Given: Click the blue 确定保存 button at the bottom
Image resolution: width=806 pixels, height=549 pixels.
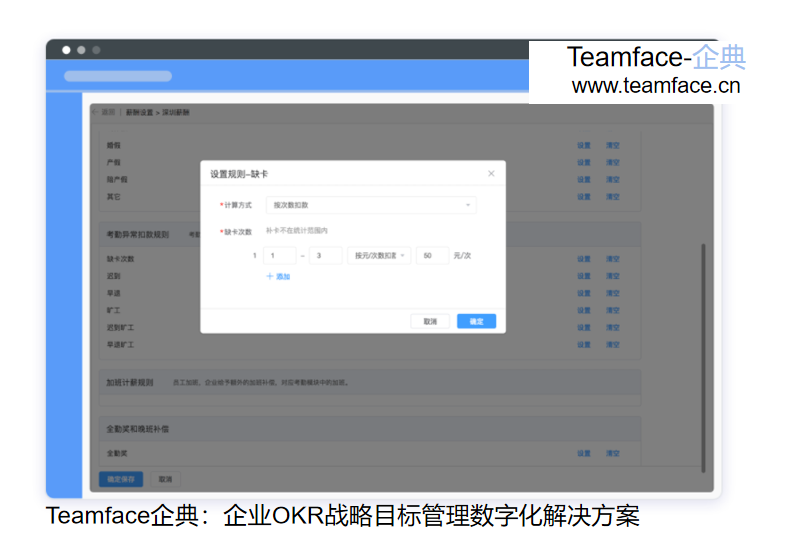Looking at the screenshot, I should coord(123,479).
